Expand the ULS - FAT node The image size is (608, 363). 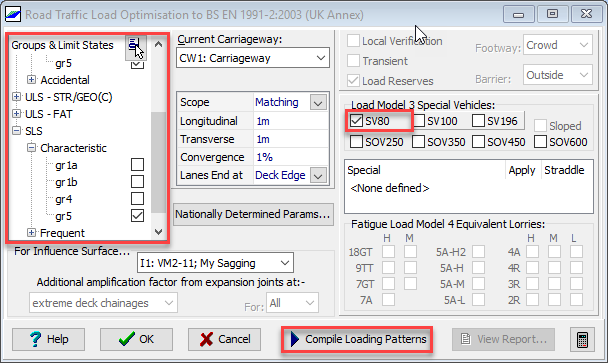point(16,114)
